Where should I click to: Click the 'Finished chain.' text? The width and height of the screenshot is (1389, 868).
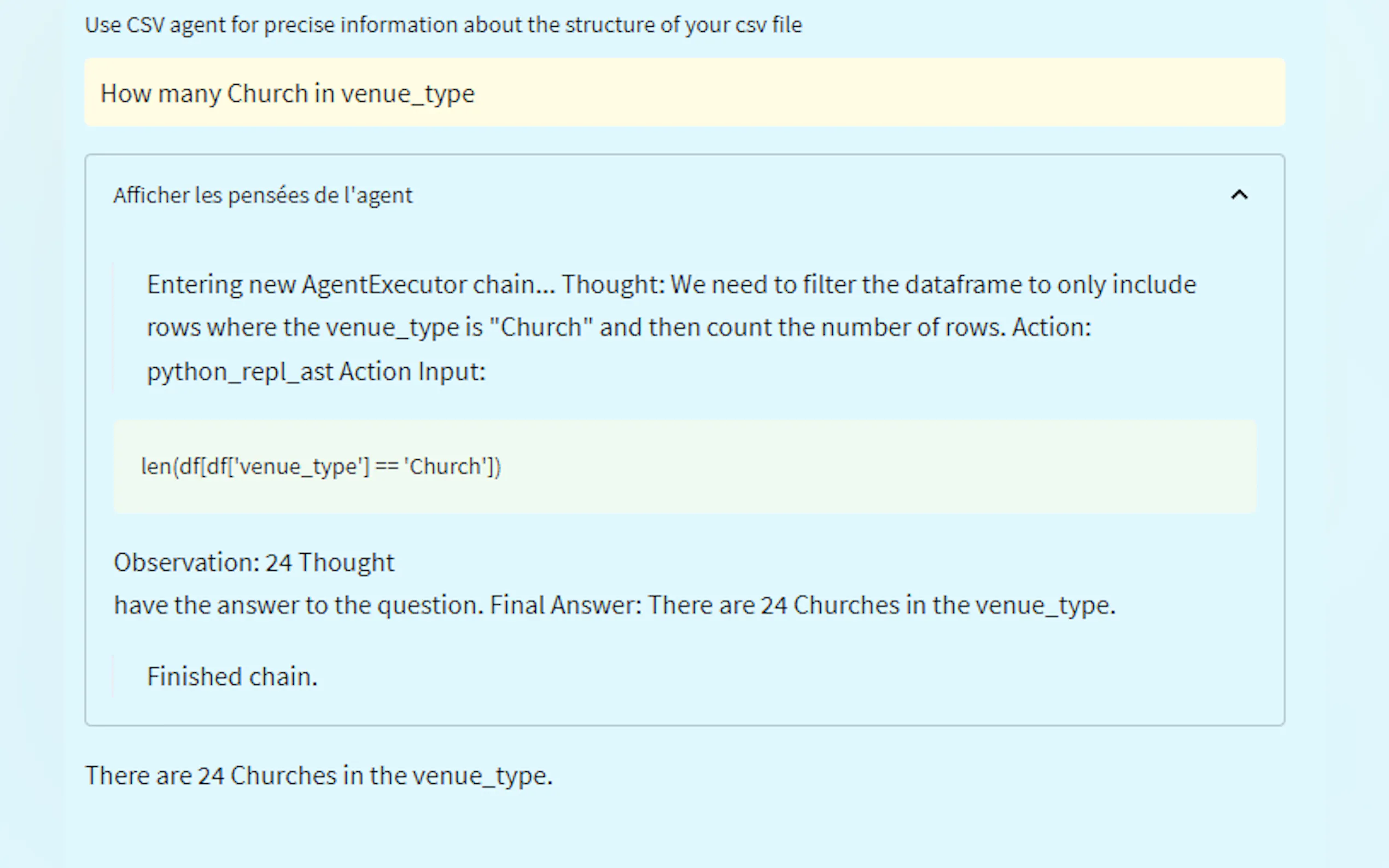coord(232,676)
